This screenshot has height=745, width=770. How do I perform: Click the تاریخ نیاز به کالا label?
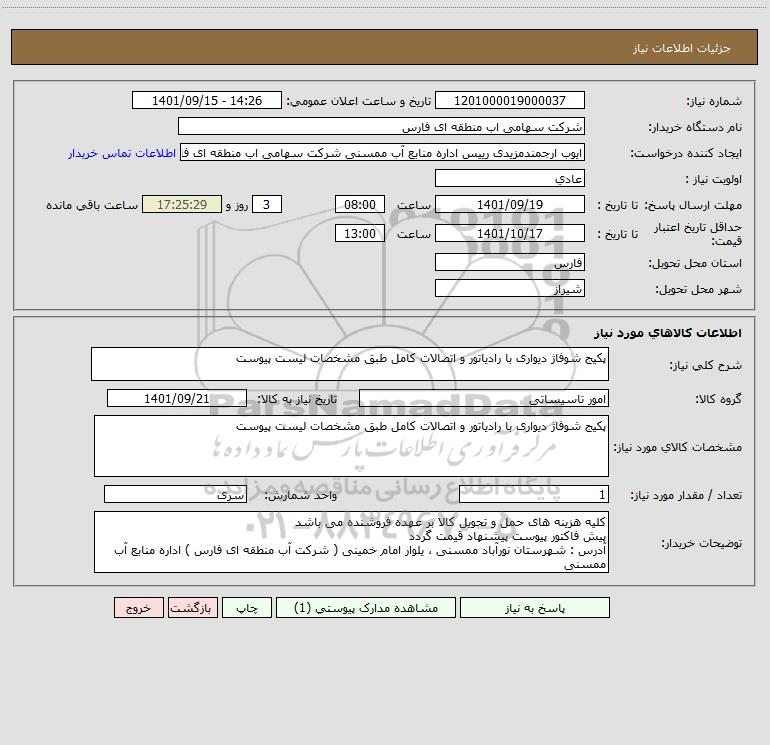pyautogui.click(x=298, y=399)
